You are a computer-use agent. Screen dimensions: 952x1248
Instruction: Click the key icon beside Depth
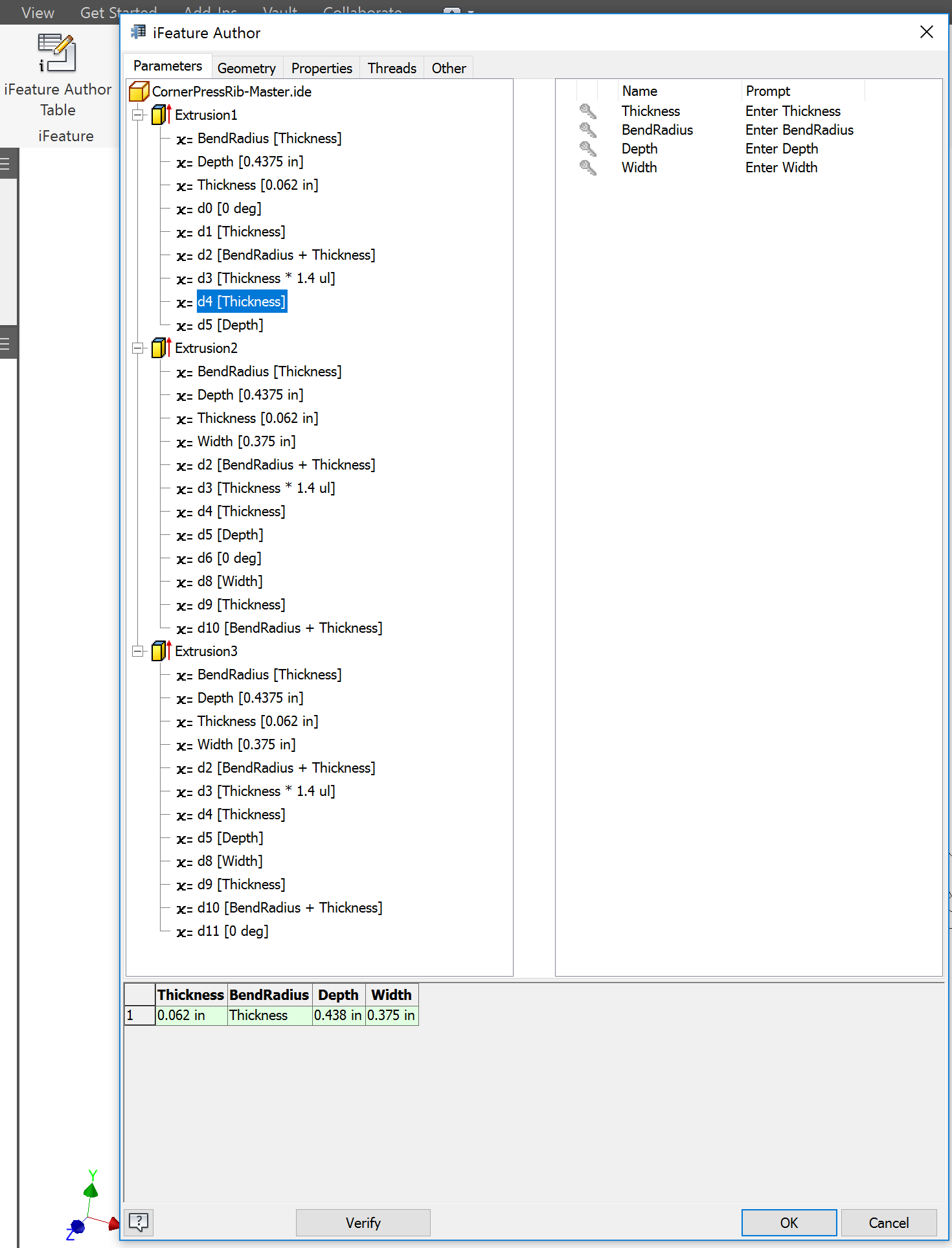point(587,149)
